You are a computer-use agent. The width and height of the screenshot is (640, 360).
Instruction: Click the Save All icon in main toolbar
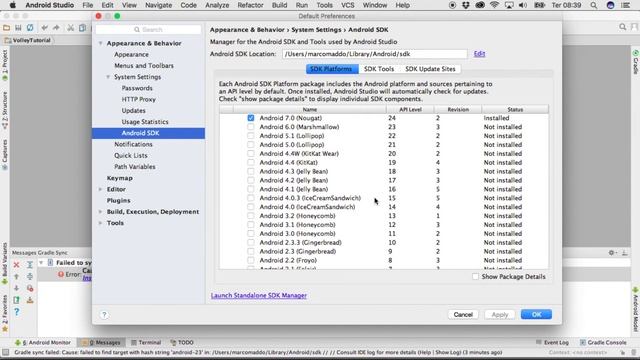pos(18,28)
